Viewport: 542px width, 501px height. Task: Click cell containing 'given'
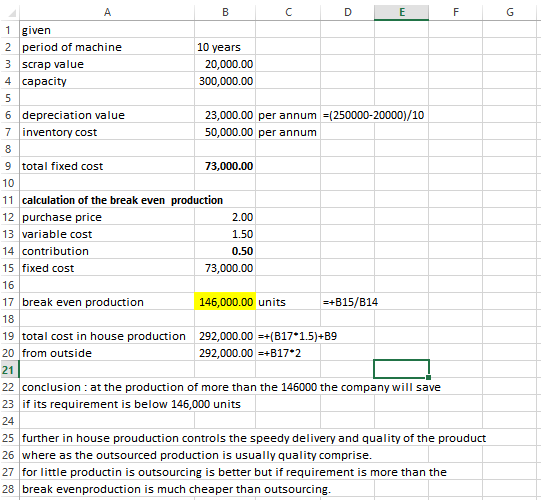click(x=107, y=30)
